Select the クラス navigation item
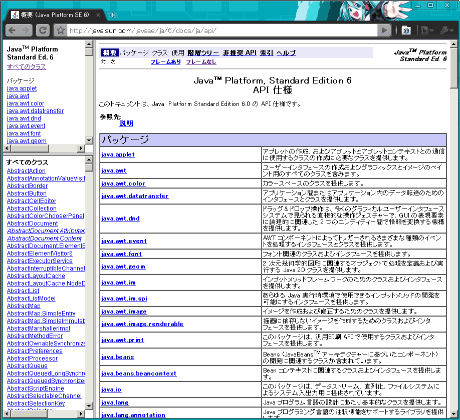 (x=160, y=53)
